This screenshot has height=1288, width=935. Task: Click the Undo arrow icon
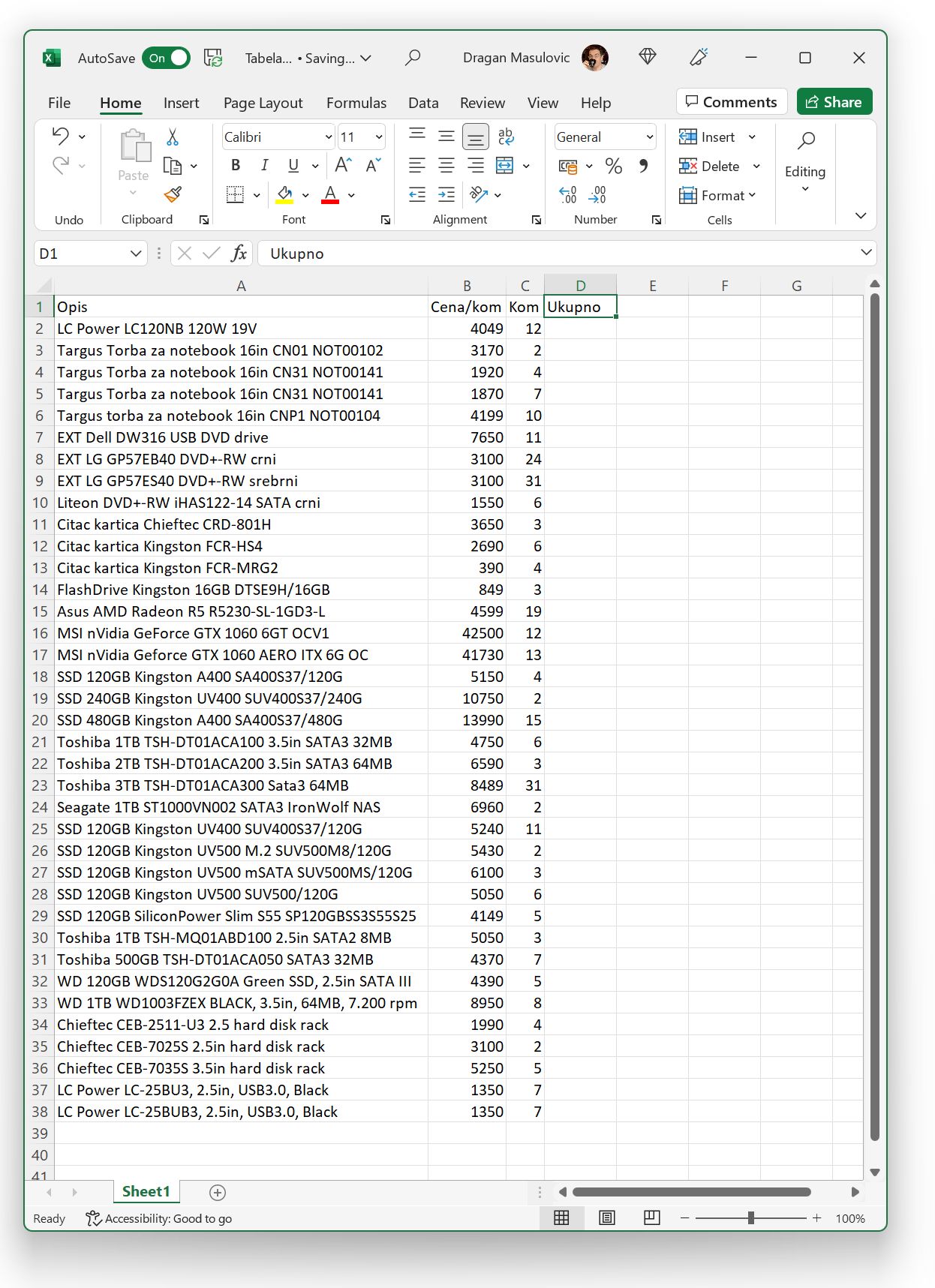coord(60,136)
